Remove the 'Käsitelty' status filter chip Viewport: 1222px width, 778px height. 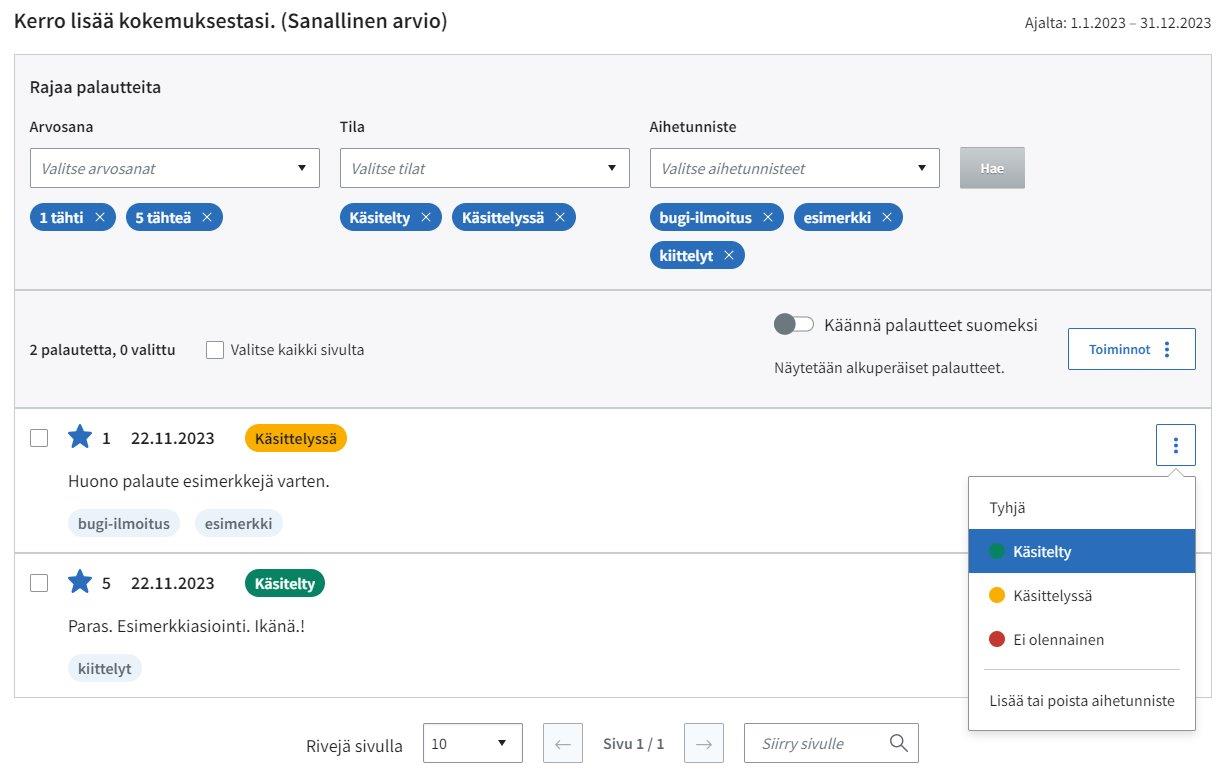coord(426,218)
